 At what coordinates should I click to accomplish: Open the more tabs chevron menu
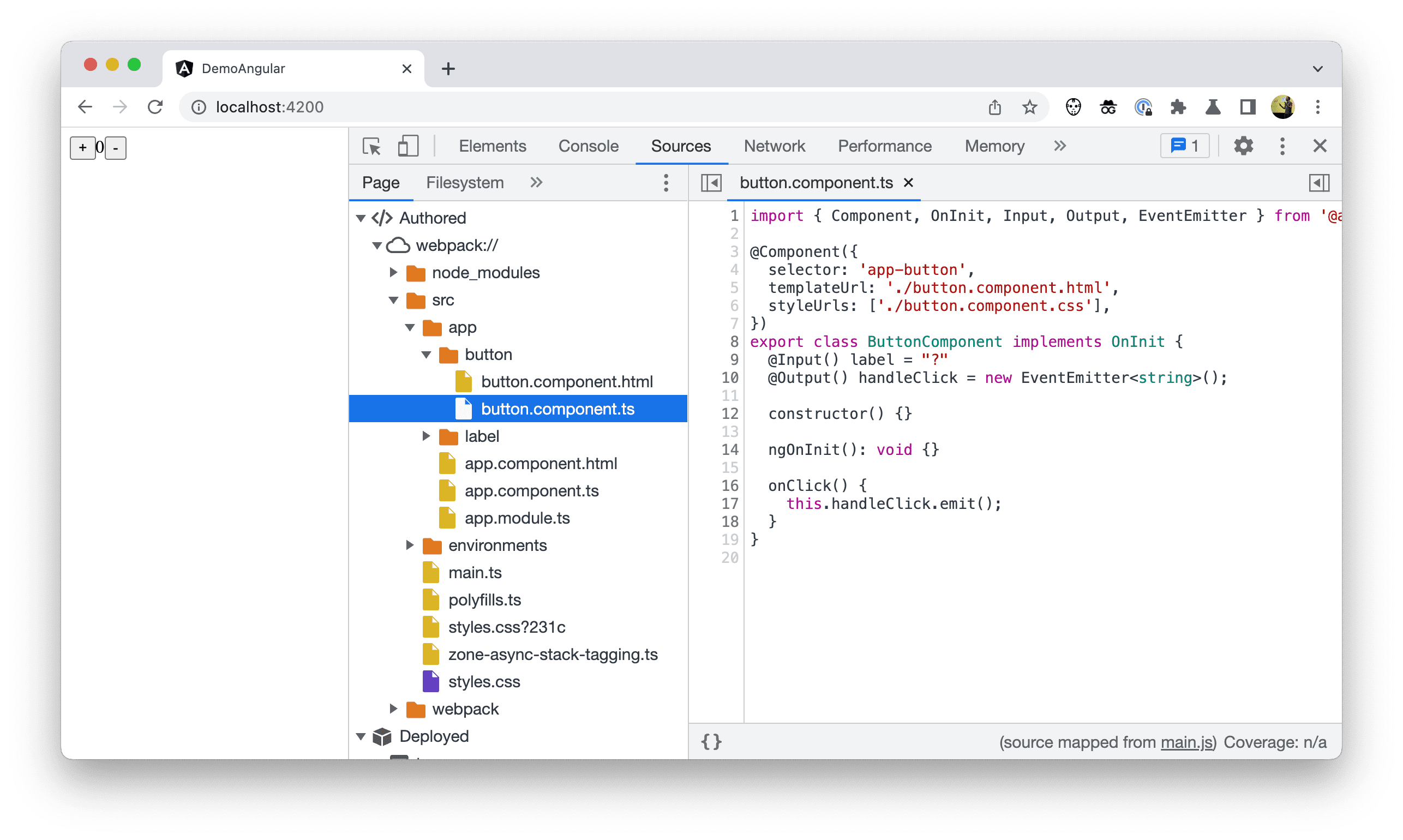[x=537, y=182]
